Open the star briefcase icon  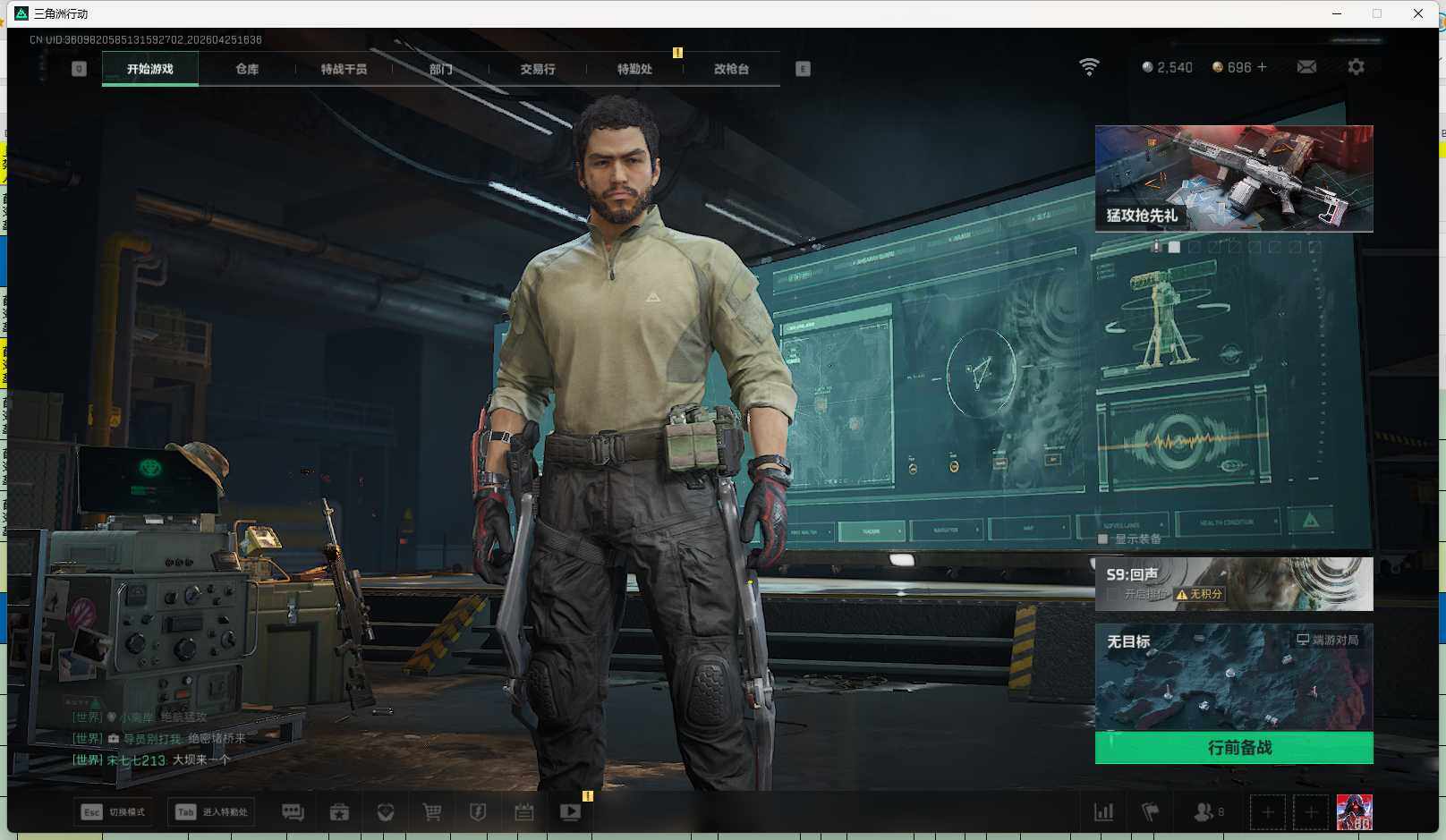[x=339, y=812]
